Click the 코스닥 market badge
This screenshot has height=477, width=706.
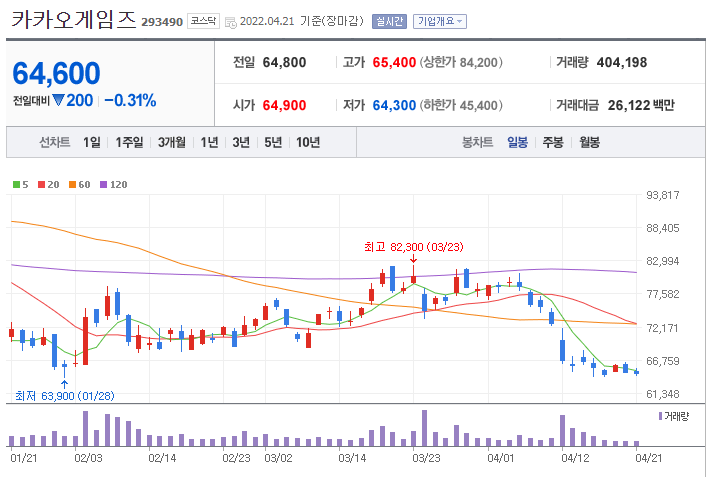[203, 21]
